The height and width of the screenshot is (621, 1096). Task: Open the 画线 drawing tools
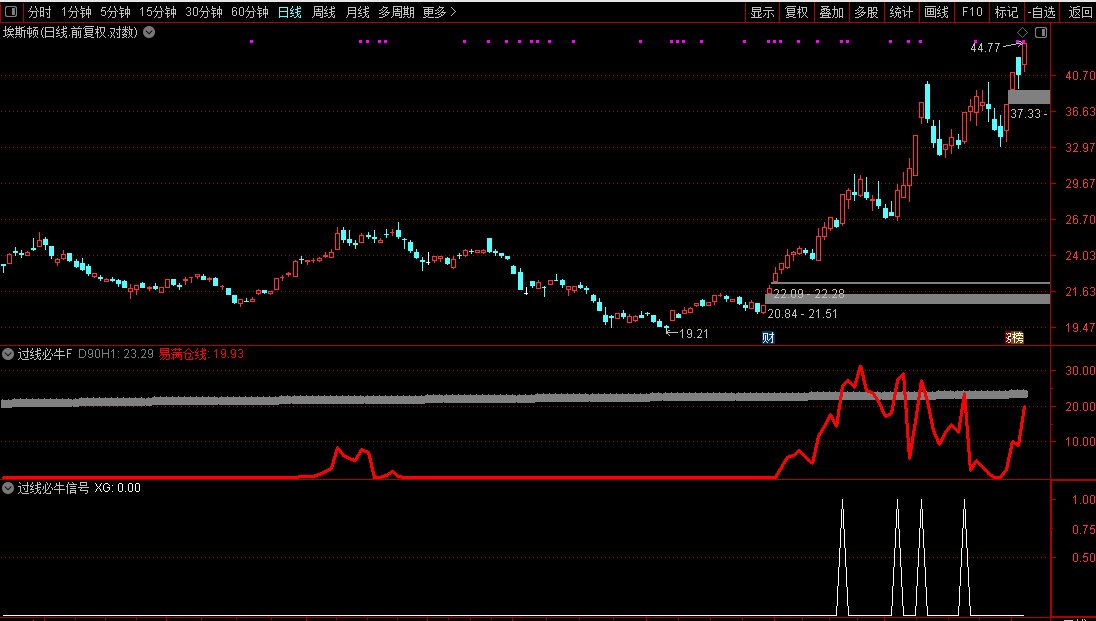(x=936, y=12)
